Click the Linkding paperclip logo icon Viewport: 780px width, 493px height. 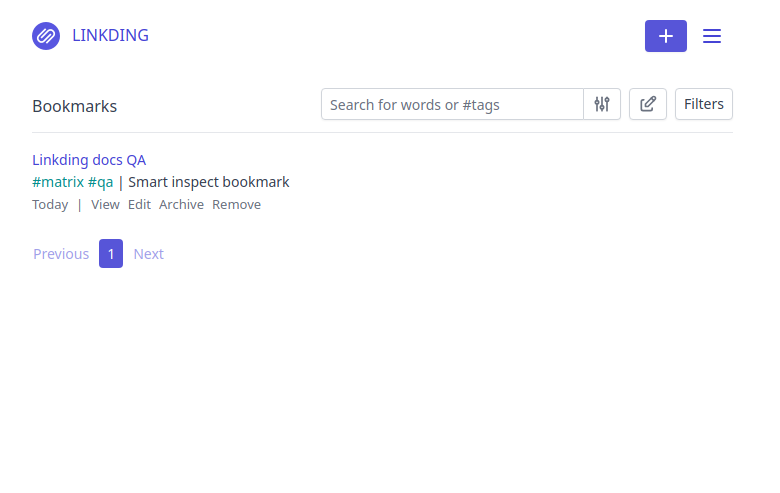[x=46, y=36]
